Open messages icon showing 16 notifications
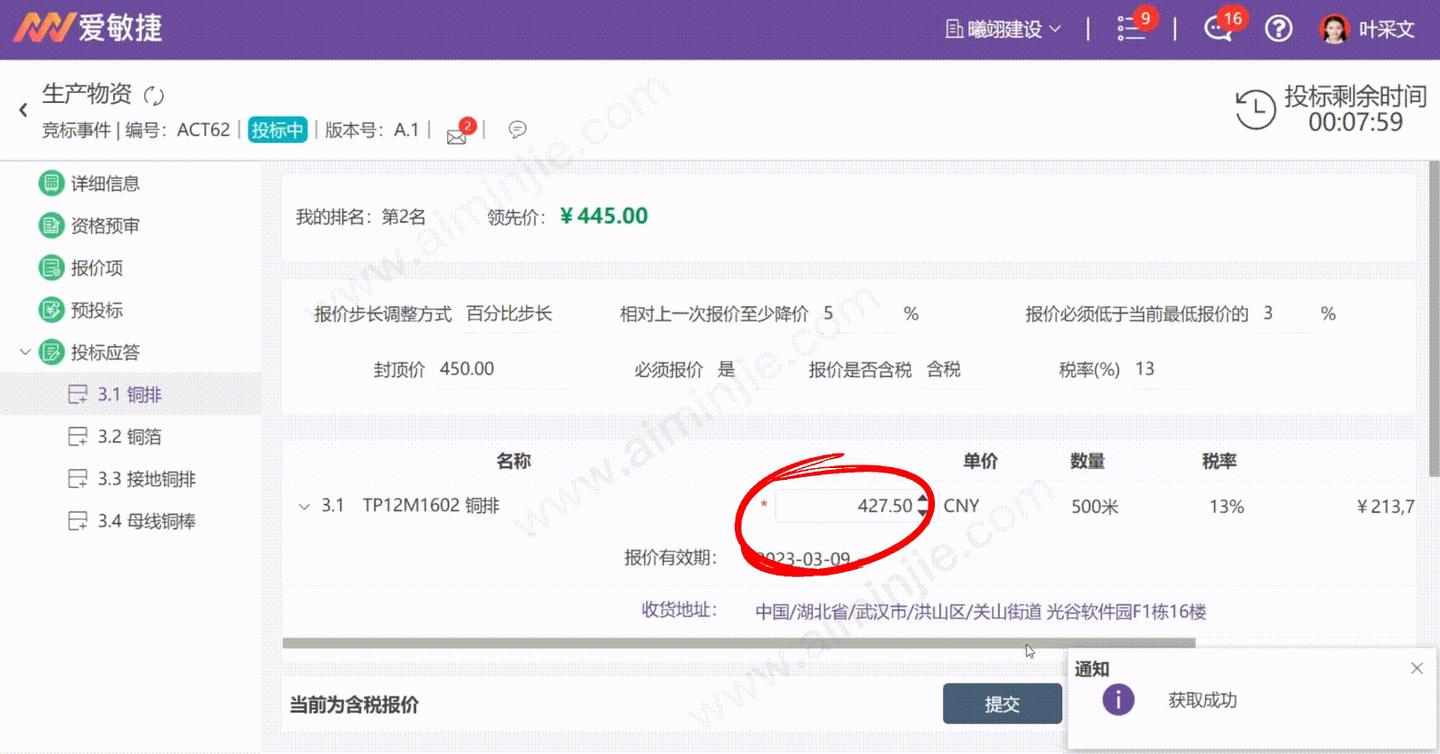Screen dimensions: 1440x754 [x=1216, y=31]
